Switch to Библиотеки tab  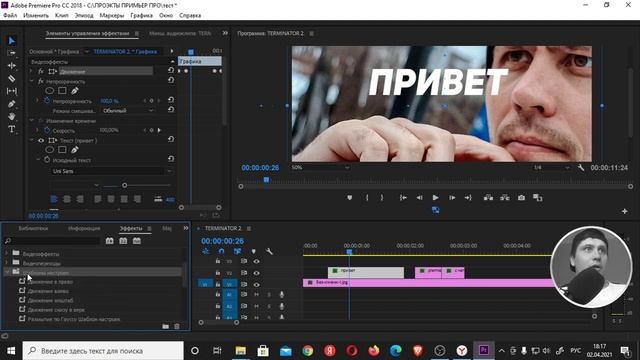click(x=33, y=229)
